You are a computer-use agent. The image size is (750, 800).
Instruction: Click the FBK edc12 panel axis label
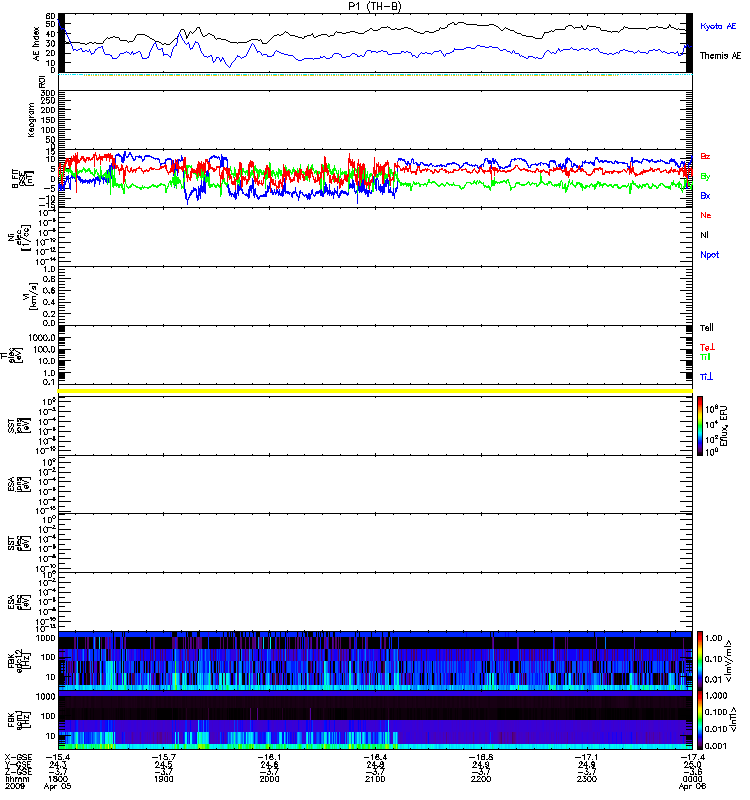click(x=17, y=660)
